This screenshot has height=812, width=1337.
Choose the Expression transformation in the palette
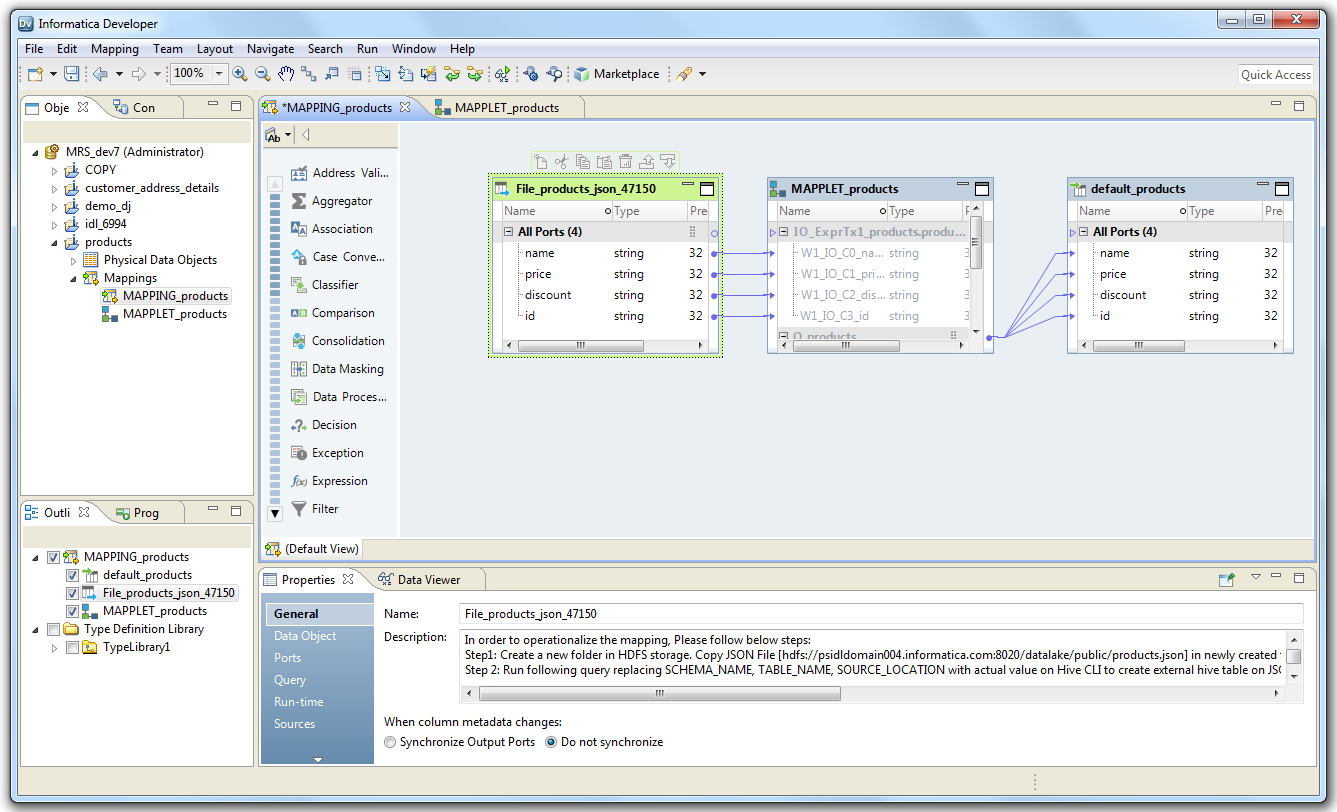click(329, 481)
